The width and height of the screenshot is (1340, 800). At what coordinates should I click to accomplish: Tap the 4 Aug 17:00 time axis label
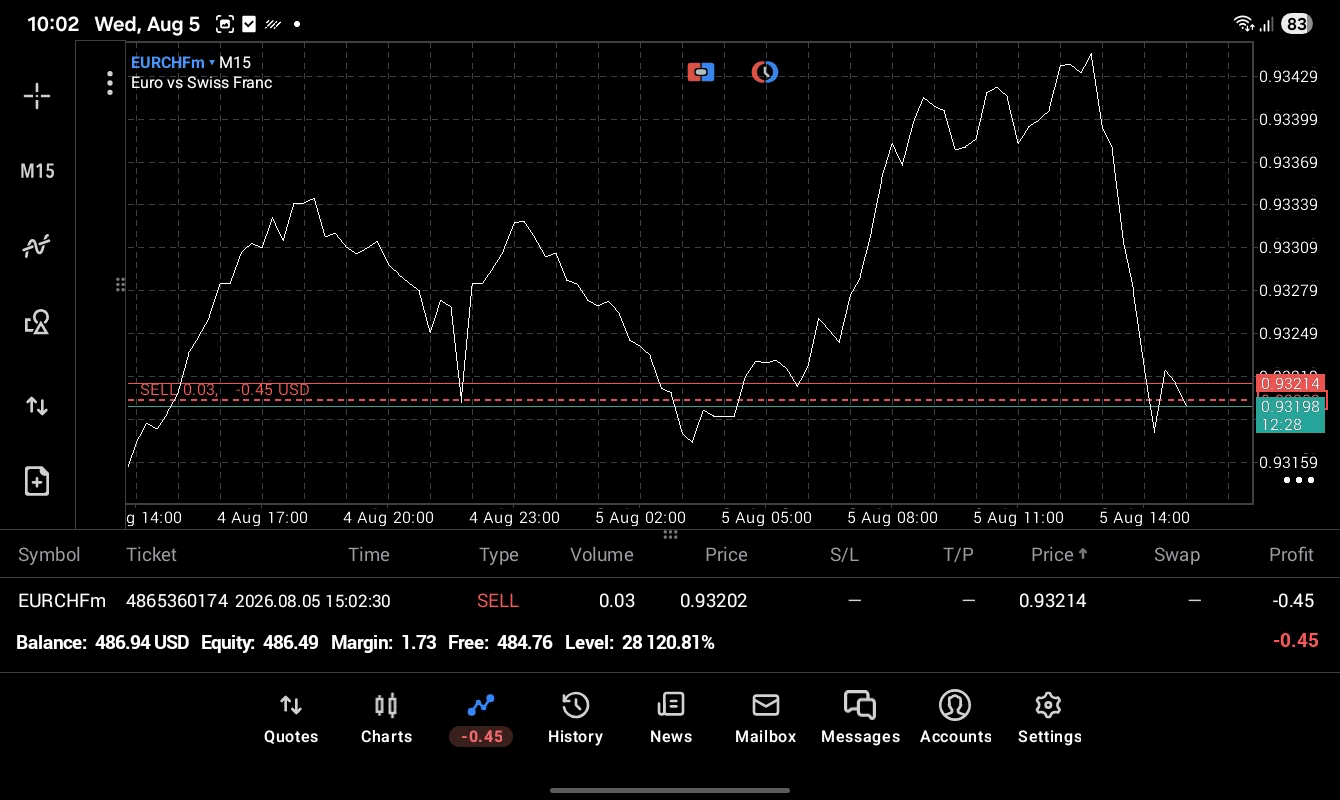click(x=263, y=518)
